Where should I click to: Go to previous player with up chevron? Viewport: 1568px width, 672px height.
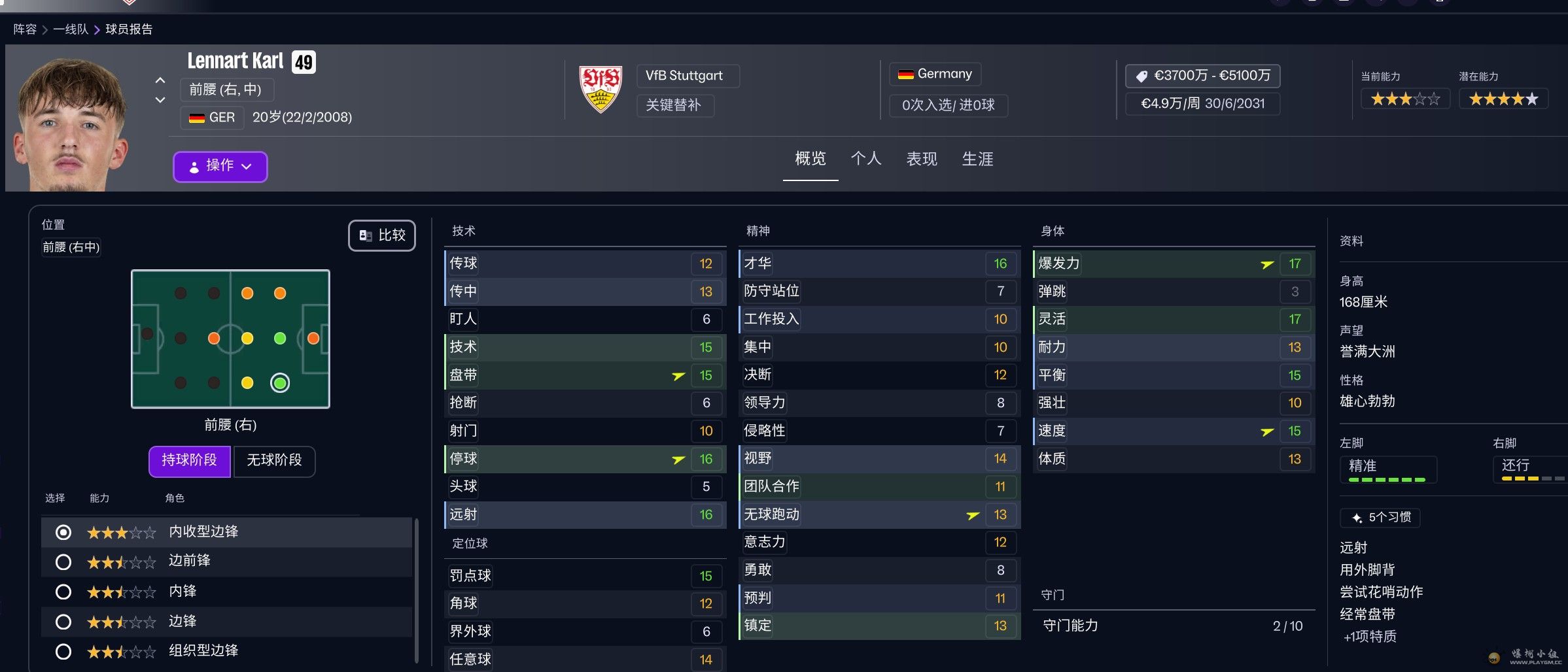click(160, 80)
